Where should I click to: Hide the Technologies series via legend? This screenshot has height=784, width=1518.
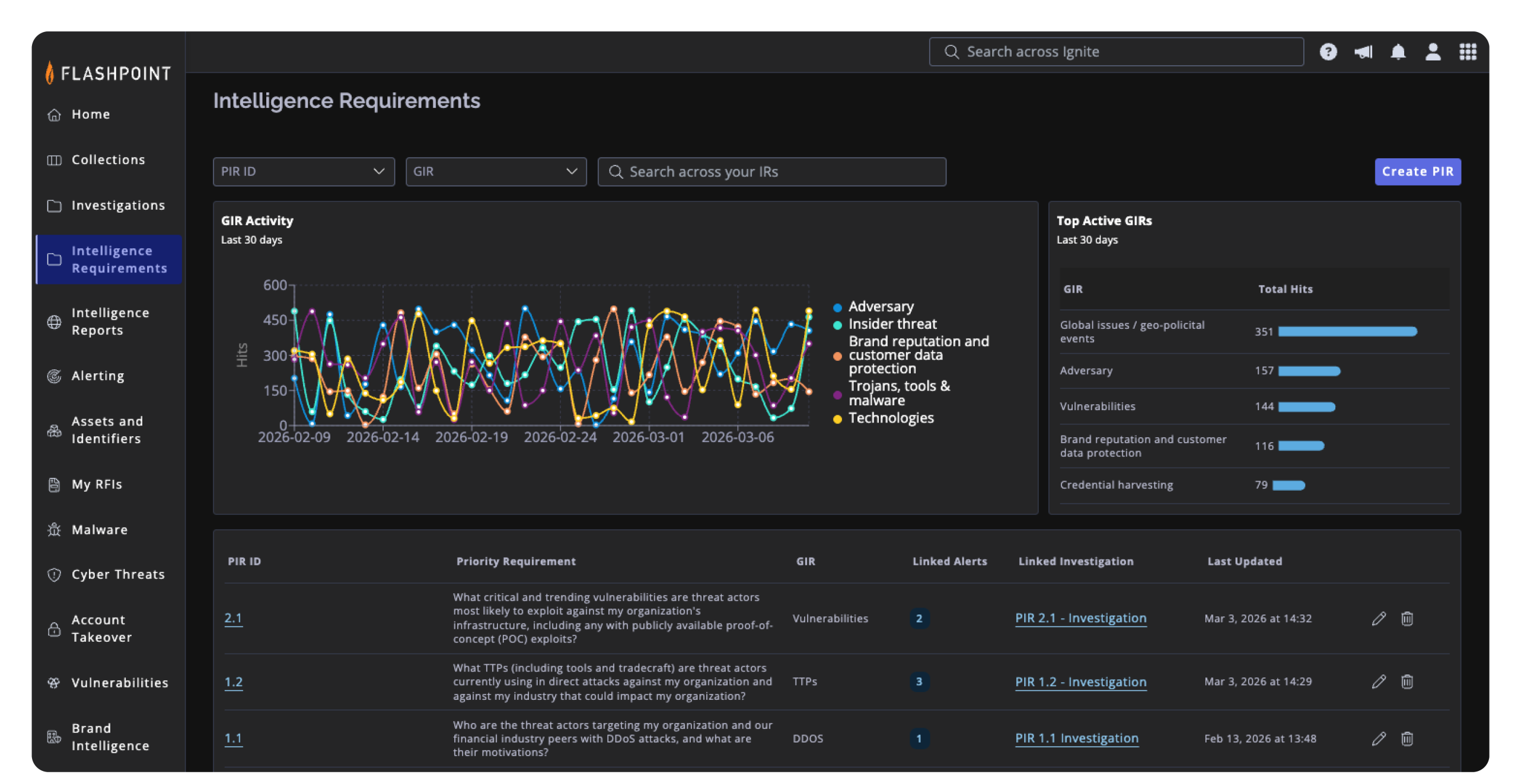(x=891, y=418)
